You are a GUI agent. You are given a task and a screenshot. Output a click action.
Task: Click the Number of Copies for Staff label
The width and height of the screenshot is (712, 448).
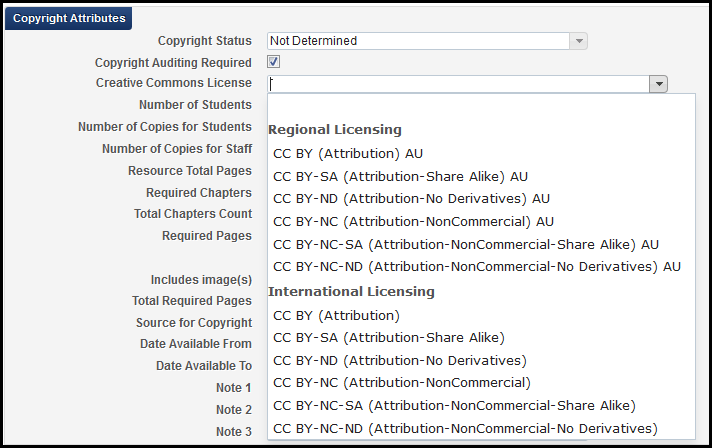tap(177, 148)
